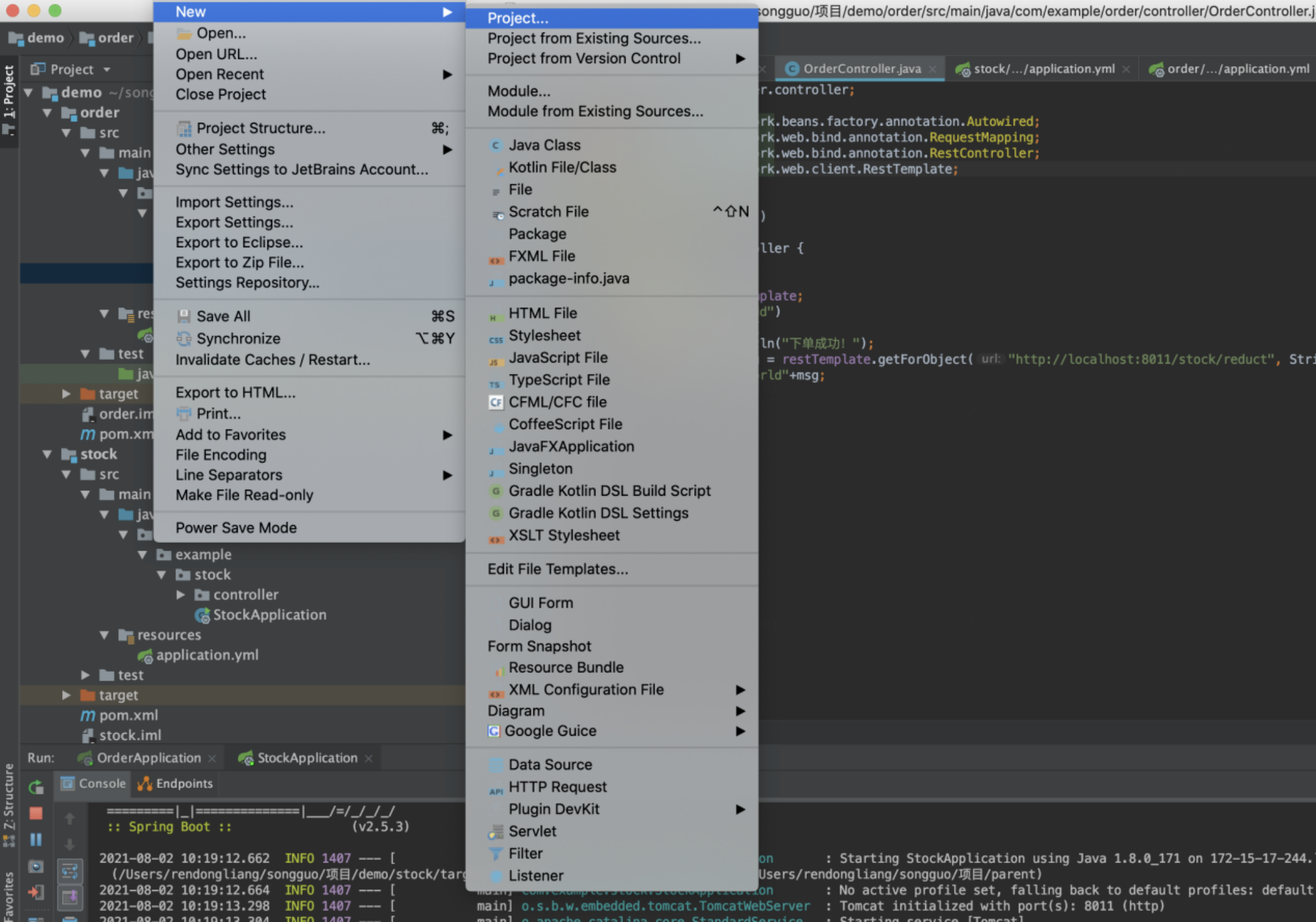Click the CFML/CFC file icon
Image resolution: width=1316 pixels, height=922 pixels.
tap(496, 402)
